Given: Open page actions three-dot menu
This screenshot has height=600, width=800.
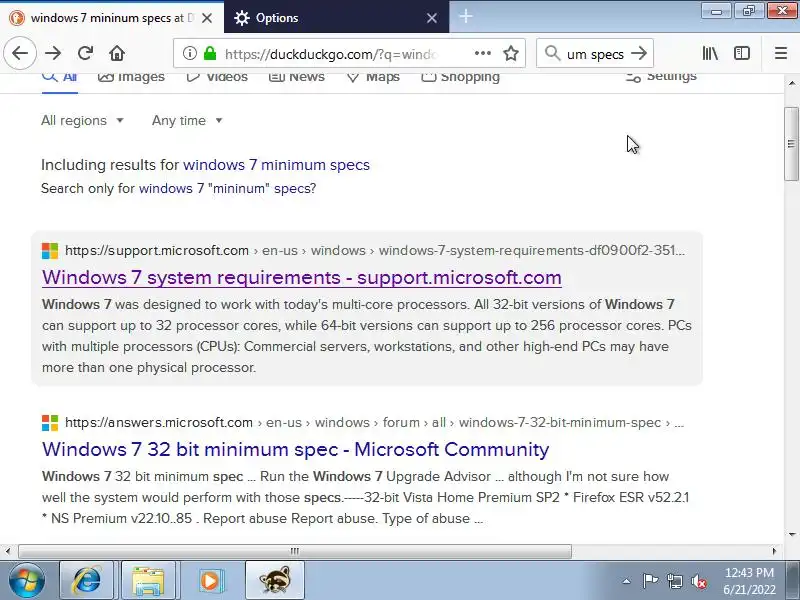Looking at the screenshot, I should [483, 53].
